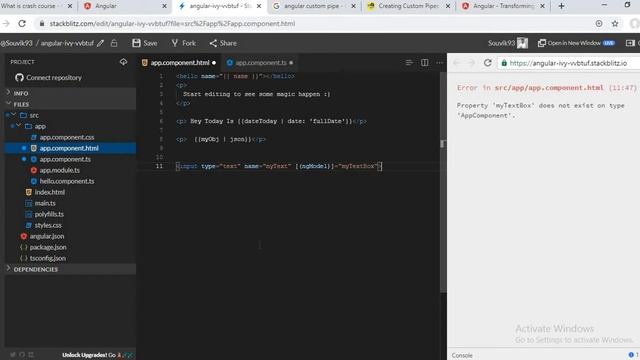Screen dimensions: 640x360
Task: Open app.module.ts file
Action: click(60, 170)
